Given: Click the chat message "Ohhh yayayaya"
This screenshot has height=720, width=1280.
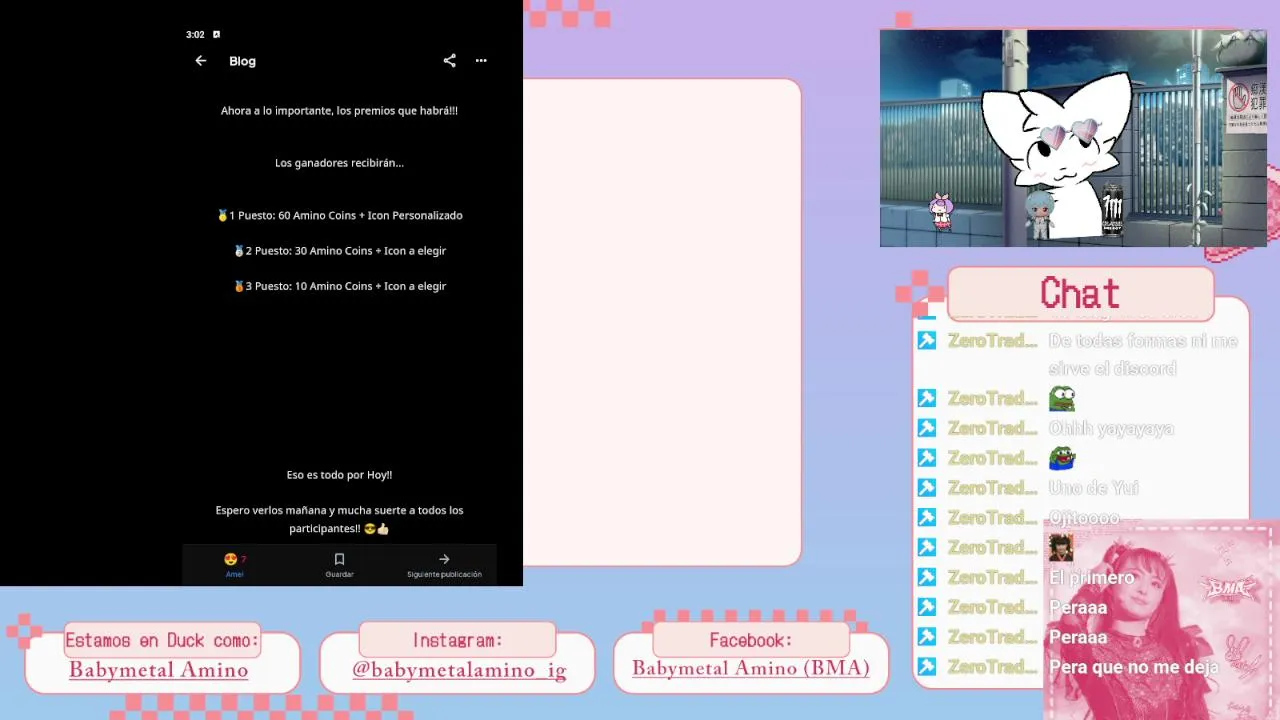Looking at the screenshot, I should click(1111, 429).
